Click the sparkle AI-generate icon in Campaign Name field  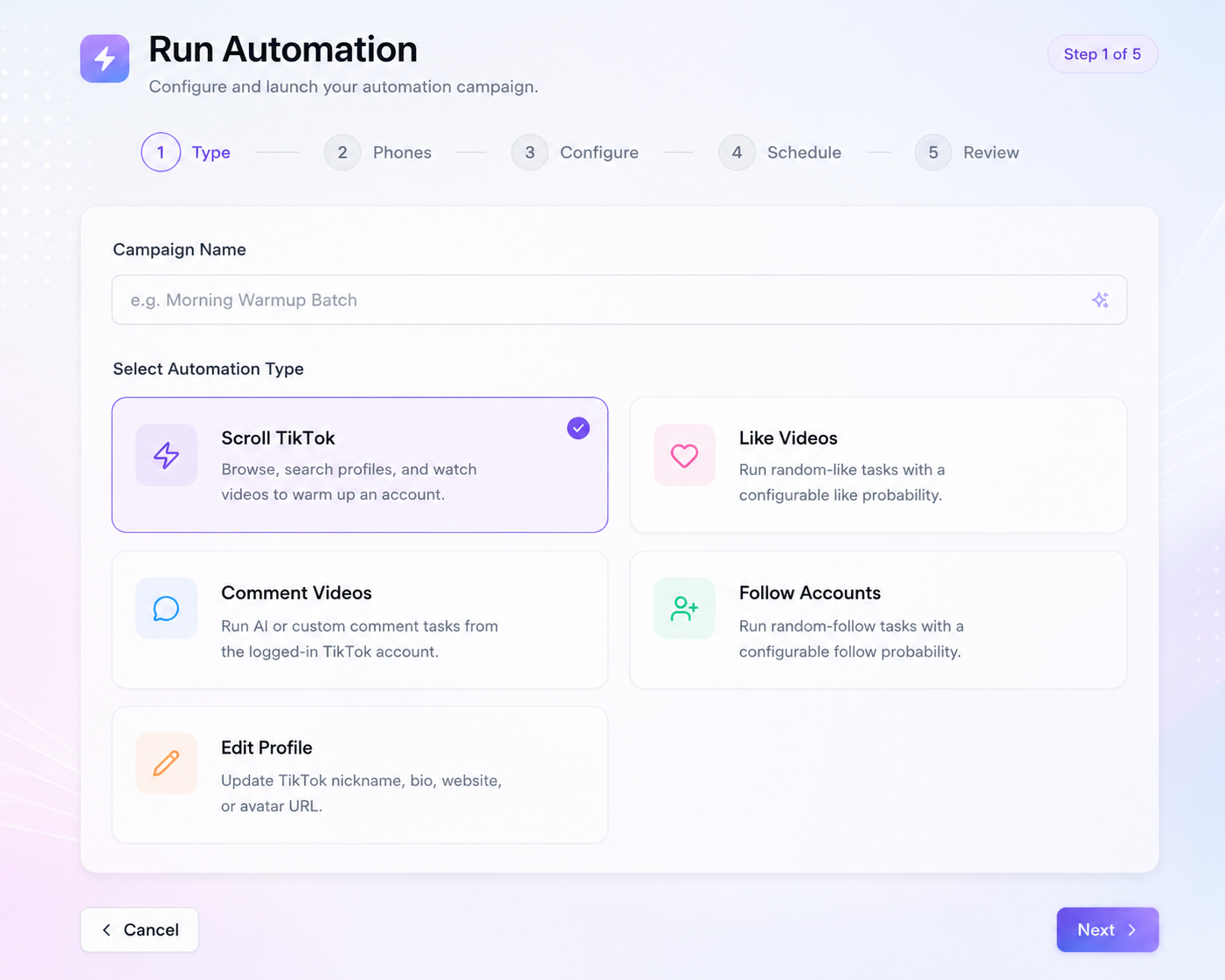click(x=1100, y=300)
